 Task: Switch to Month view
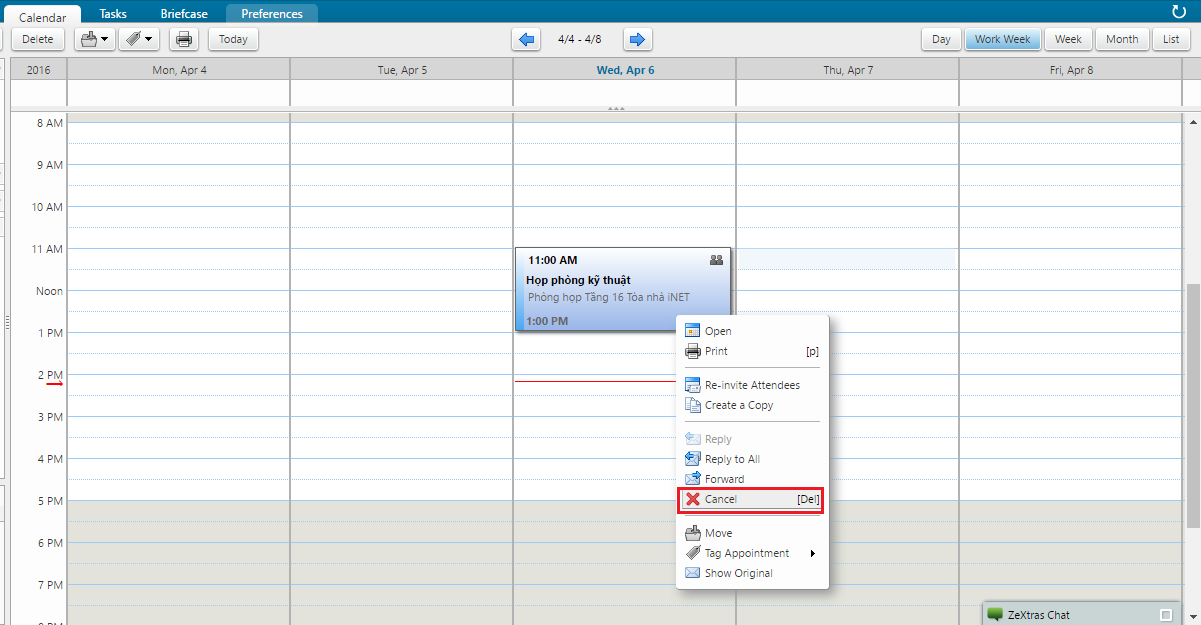pos(1122,39)
